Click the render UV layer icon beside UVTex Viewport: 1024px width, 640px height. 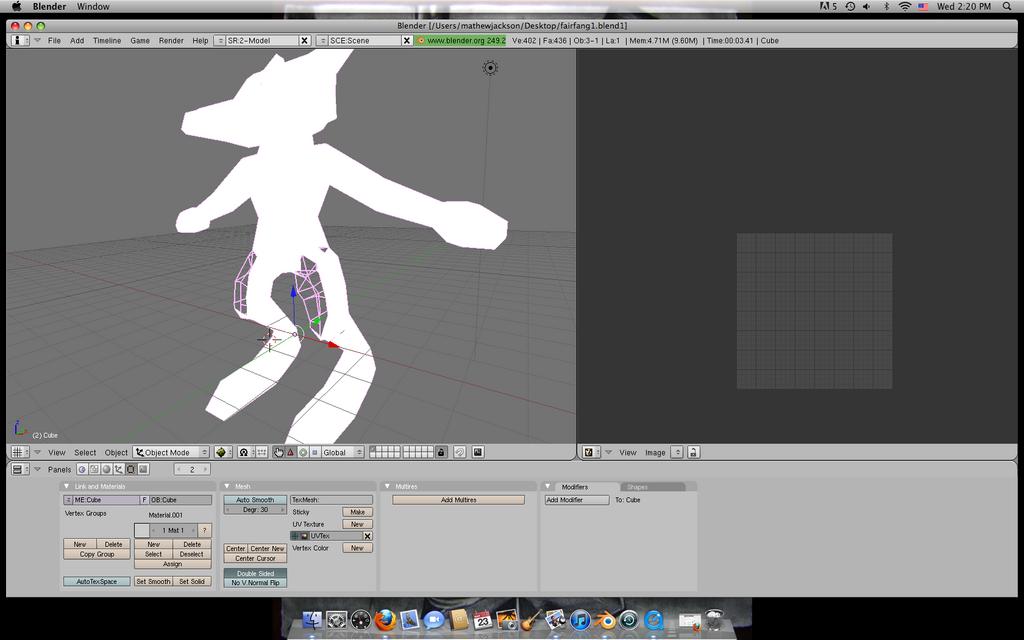304,536
